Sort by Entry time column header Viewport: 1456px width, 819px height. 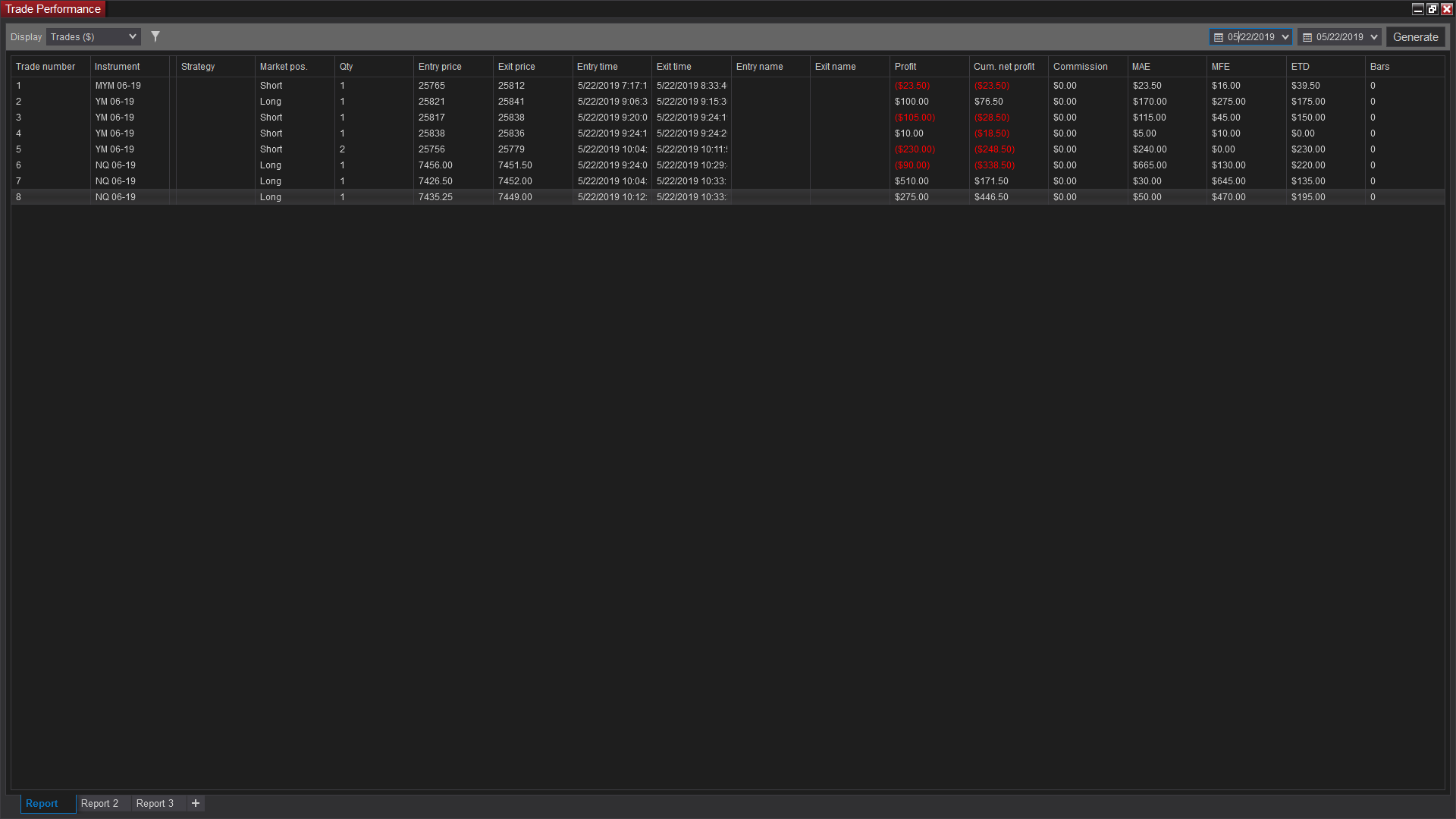tap(612, 67)
